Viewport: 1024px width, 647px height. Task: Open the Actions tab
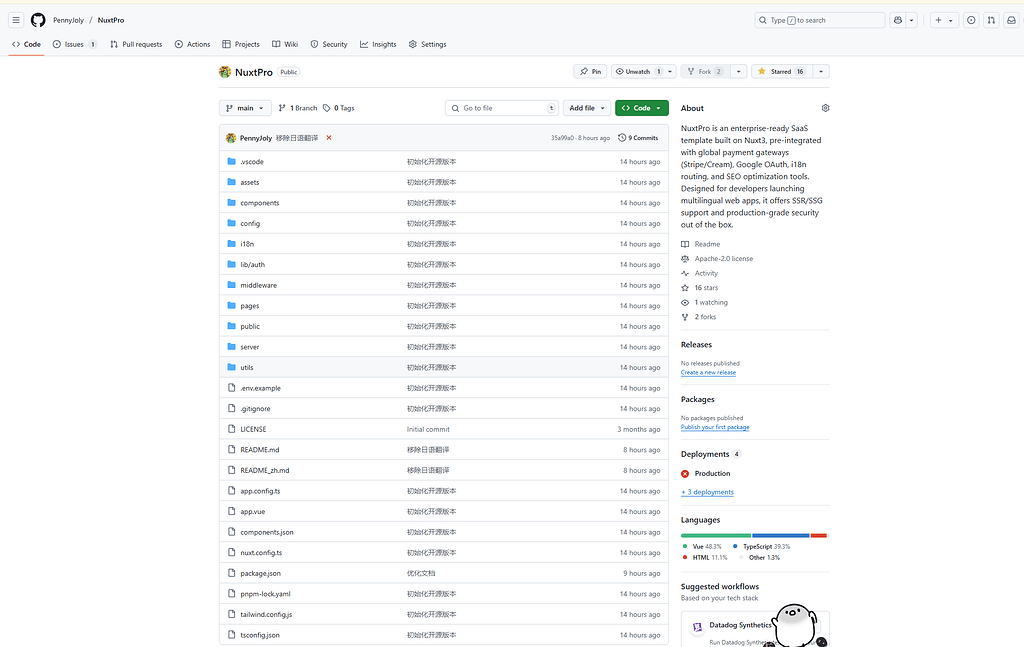(192, 44)
